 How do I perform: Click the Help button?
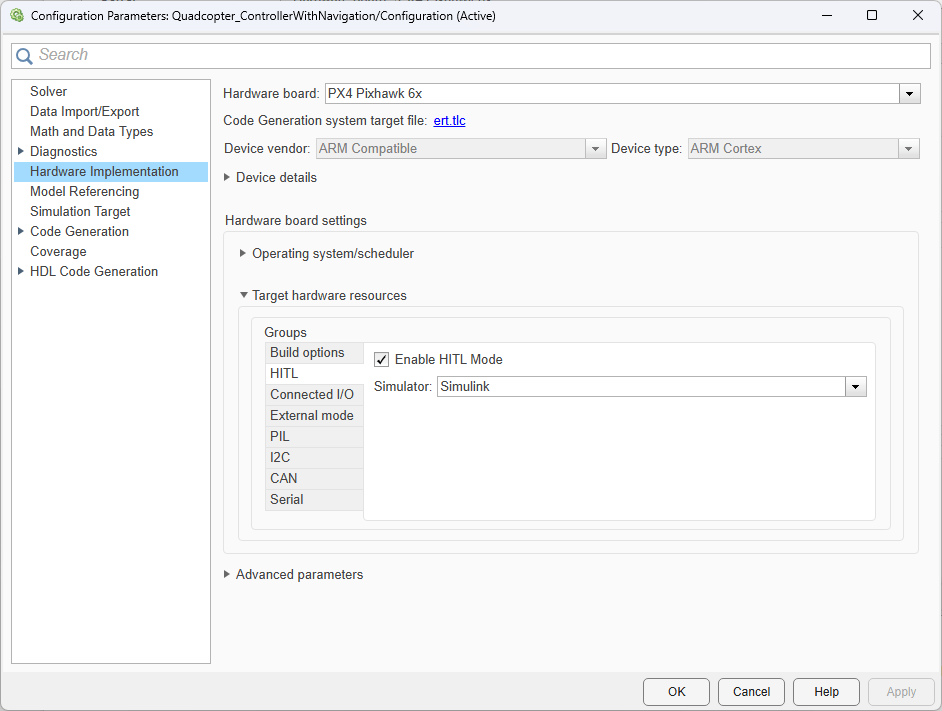(x=827, y=692)
